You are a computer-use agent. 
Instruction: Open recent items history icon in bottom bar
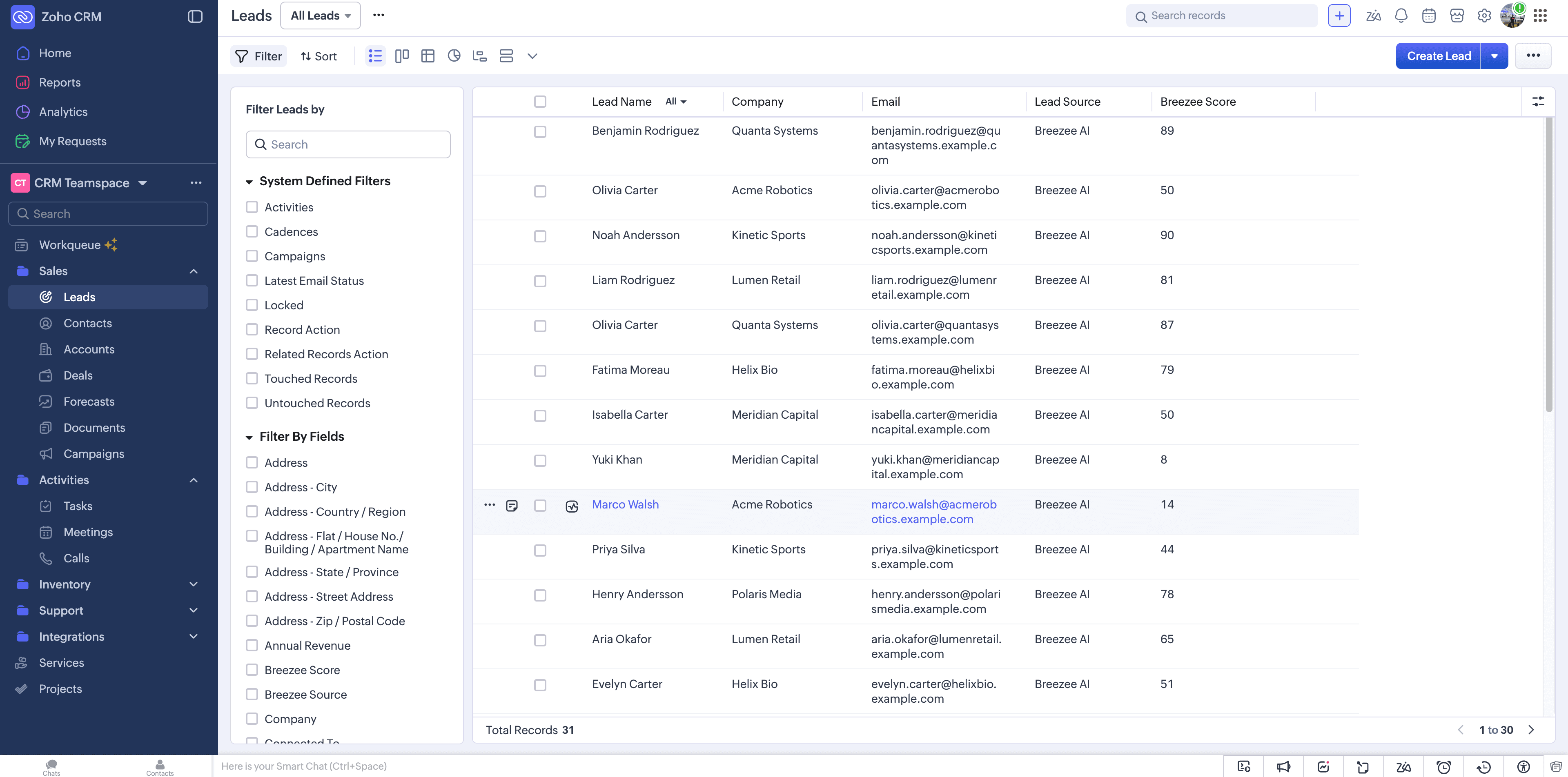pos(1484,767)
